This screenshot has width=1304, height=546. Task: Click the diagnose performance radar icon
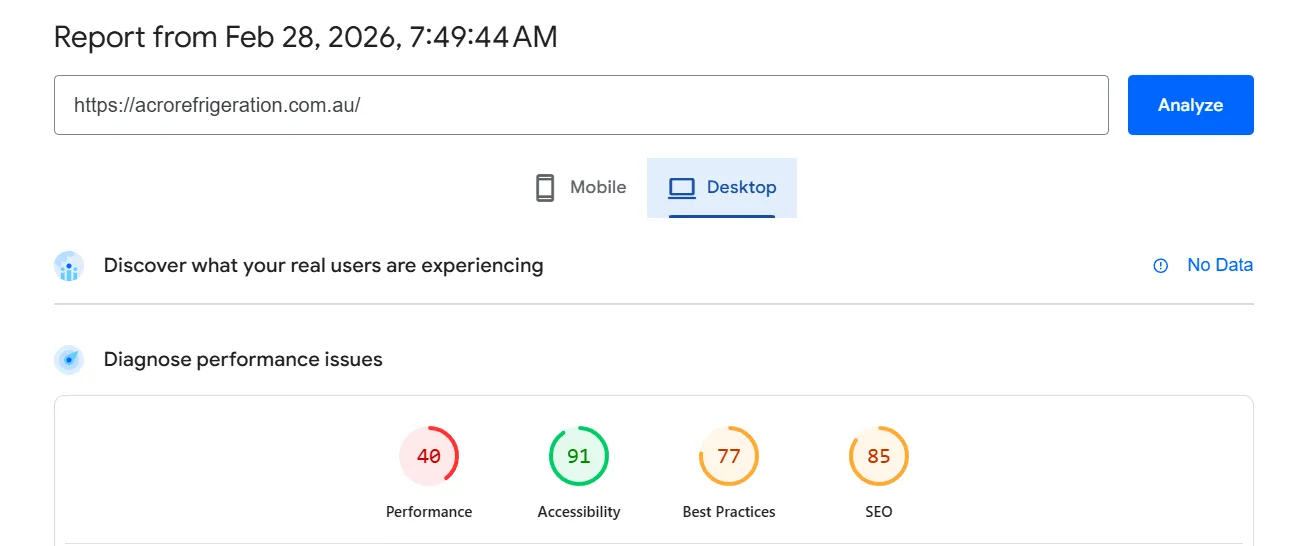click(x=69, y=360)
